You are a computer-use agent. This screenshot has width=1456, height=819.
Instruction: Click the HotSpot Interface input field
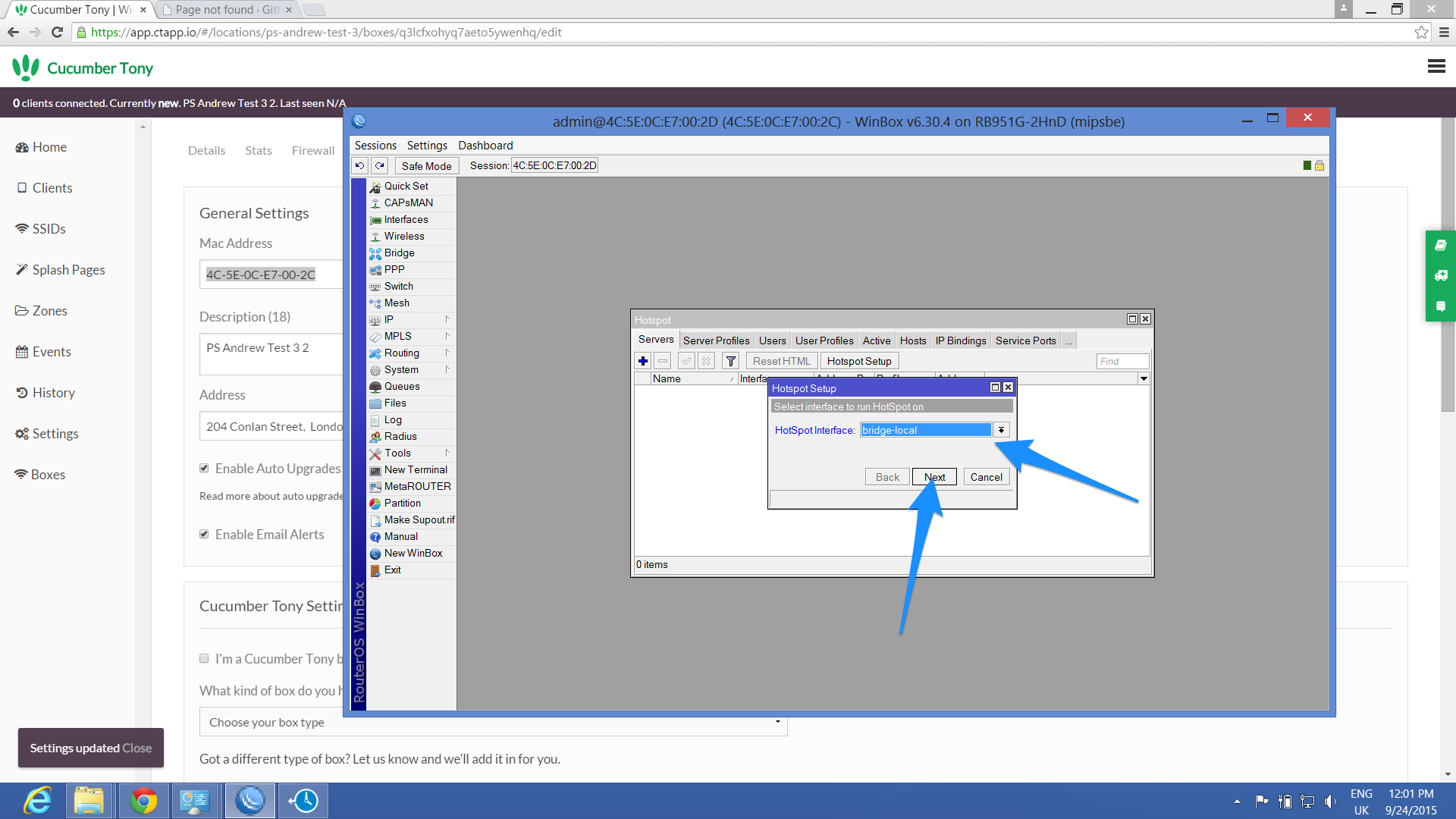[x=925, y=430]
